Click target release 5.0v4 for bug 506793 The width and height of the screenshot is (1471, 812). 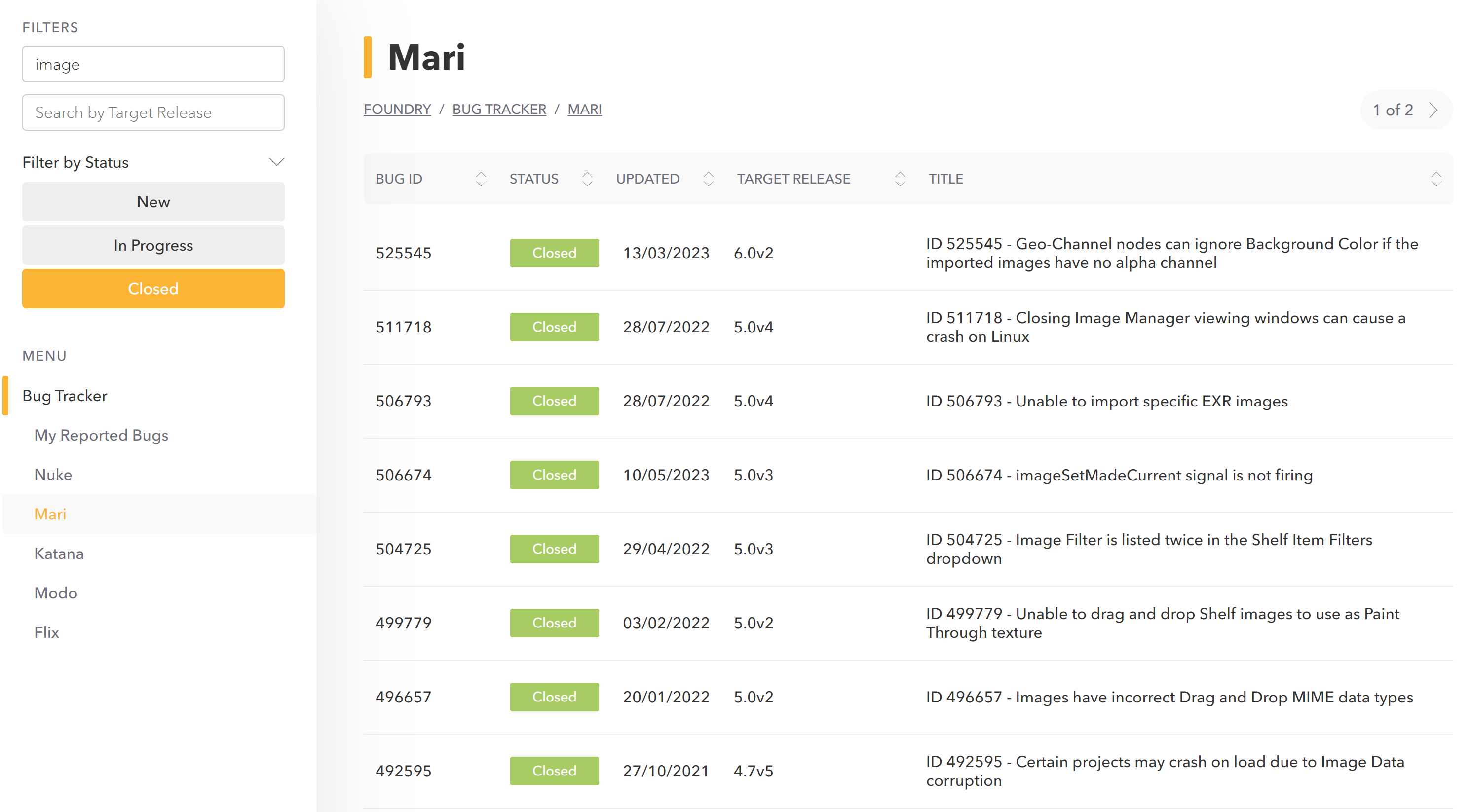tap(753, 401)
